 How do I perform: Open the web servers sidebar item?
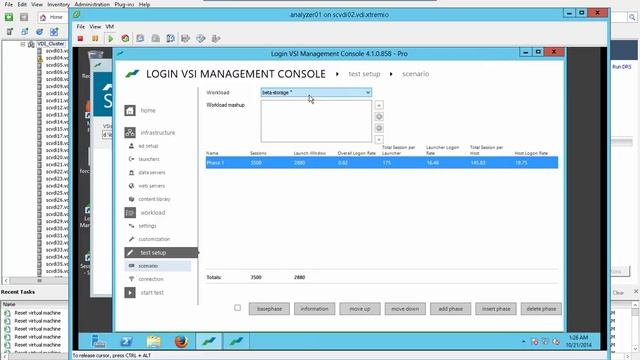[x=151, y=186]
